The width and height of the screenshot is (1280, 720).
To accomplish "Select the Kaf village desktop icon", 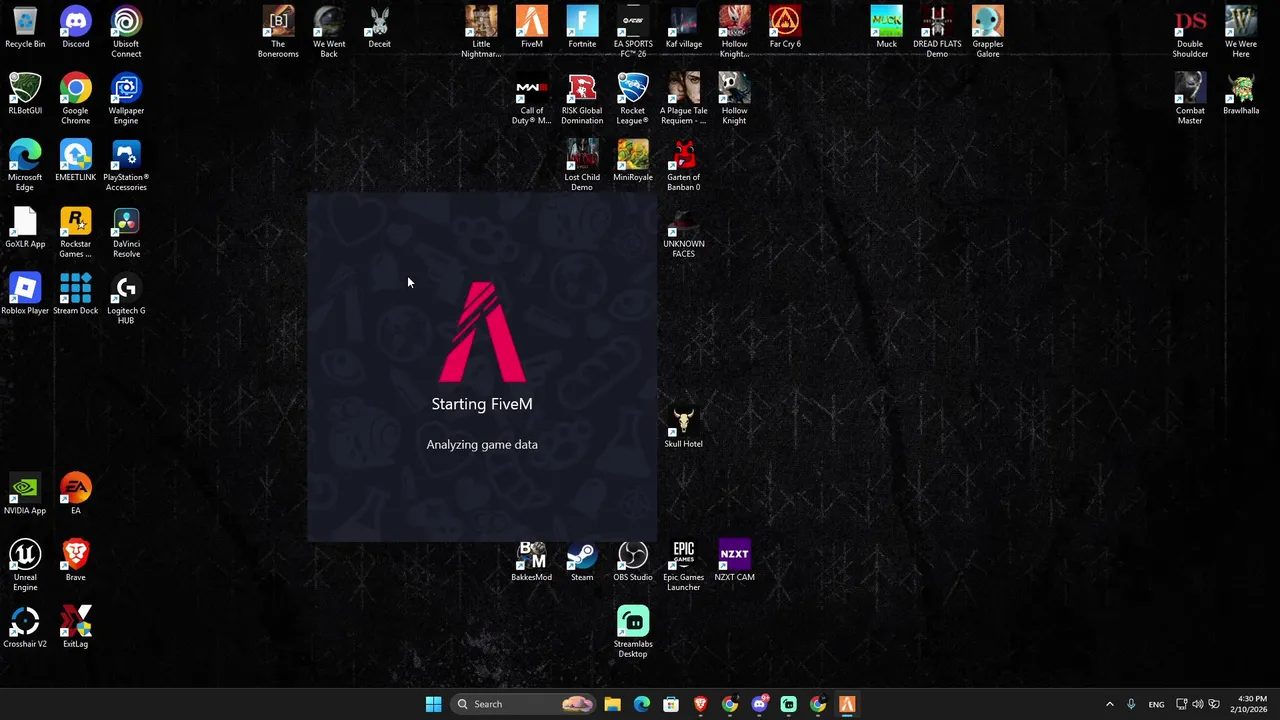I will coord(683,28).
